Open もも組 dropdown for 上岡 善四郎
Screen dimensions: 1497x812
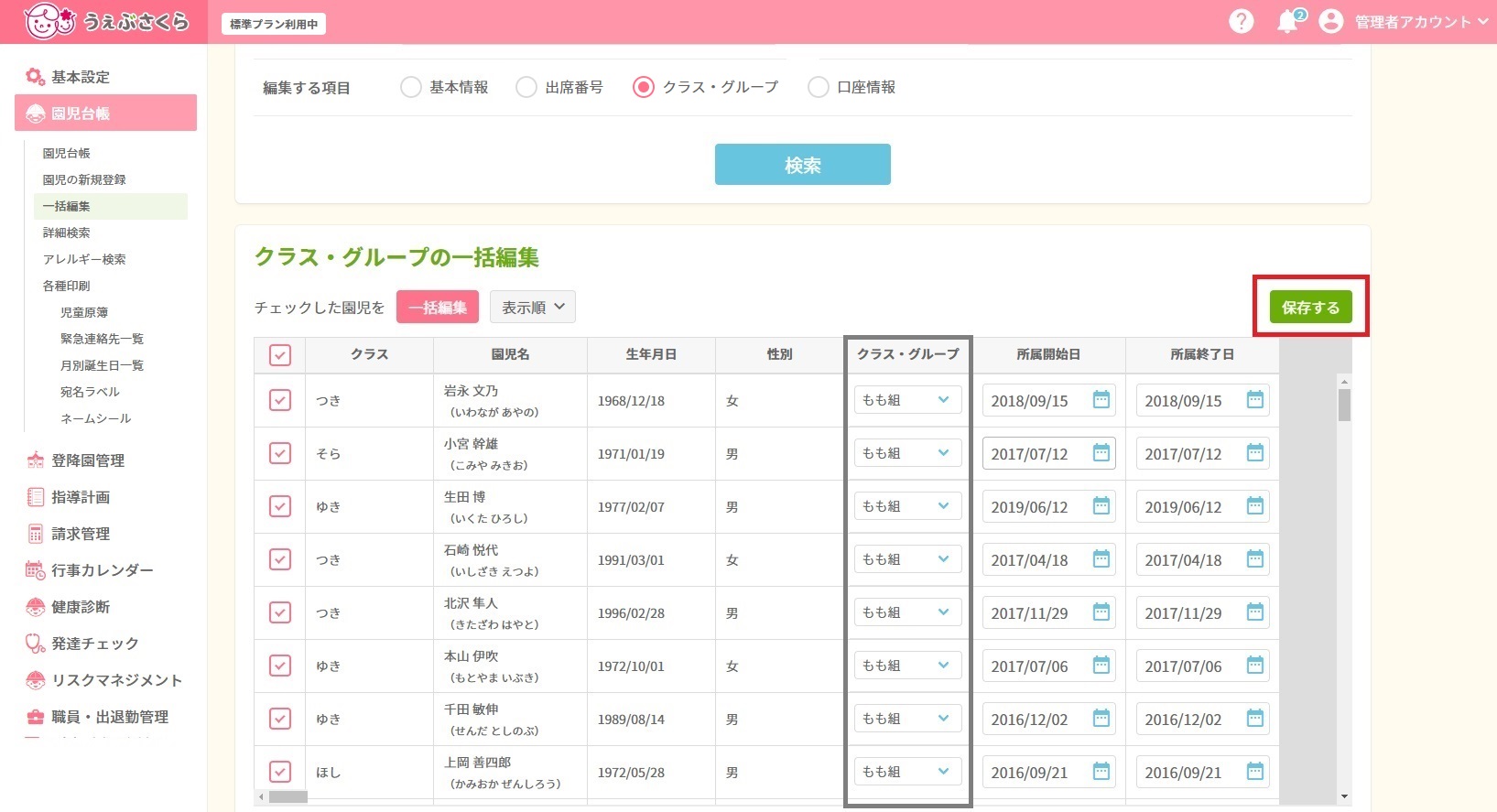[x=907, y=772]
